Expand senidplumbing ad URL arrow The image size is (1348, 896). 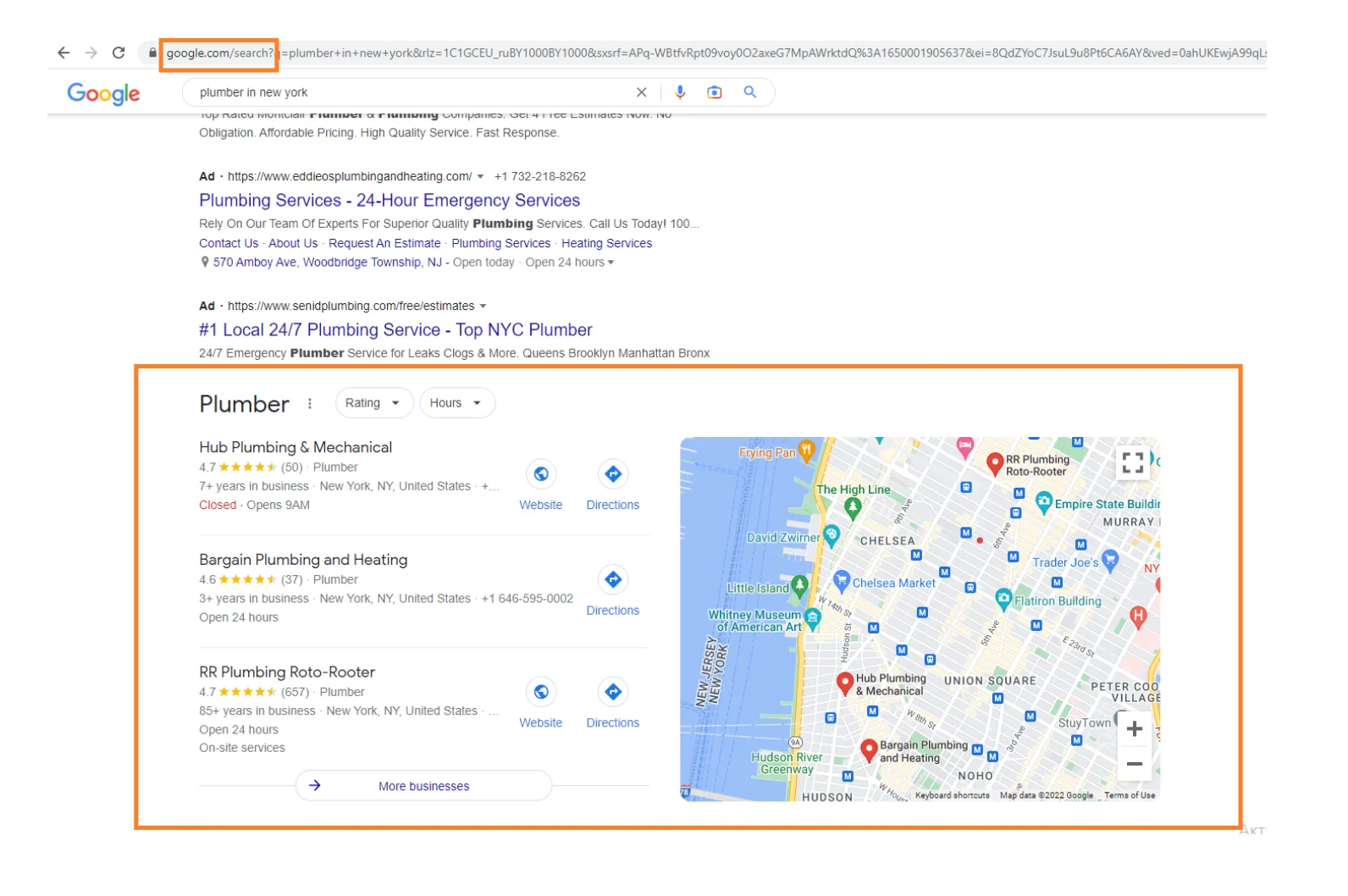click(483, 307)
